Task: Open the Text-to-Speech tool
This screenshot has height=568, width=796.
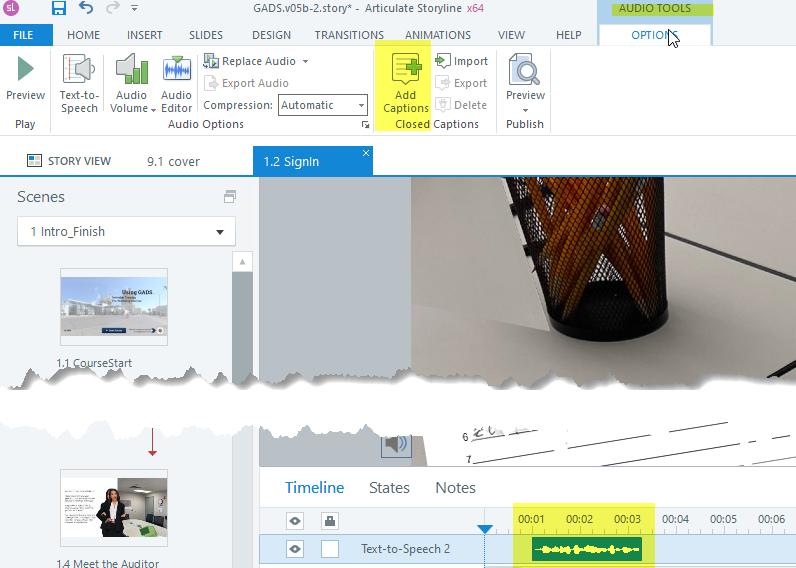Action: click(79, 84)
